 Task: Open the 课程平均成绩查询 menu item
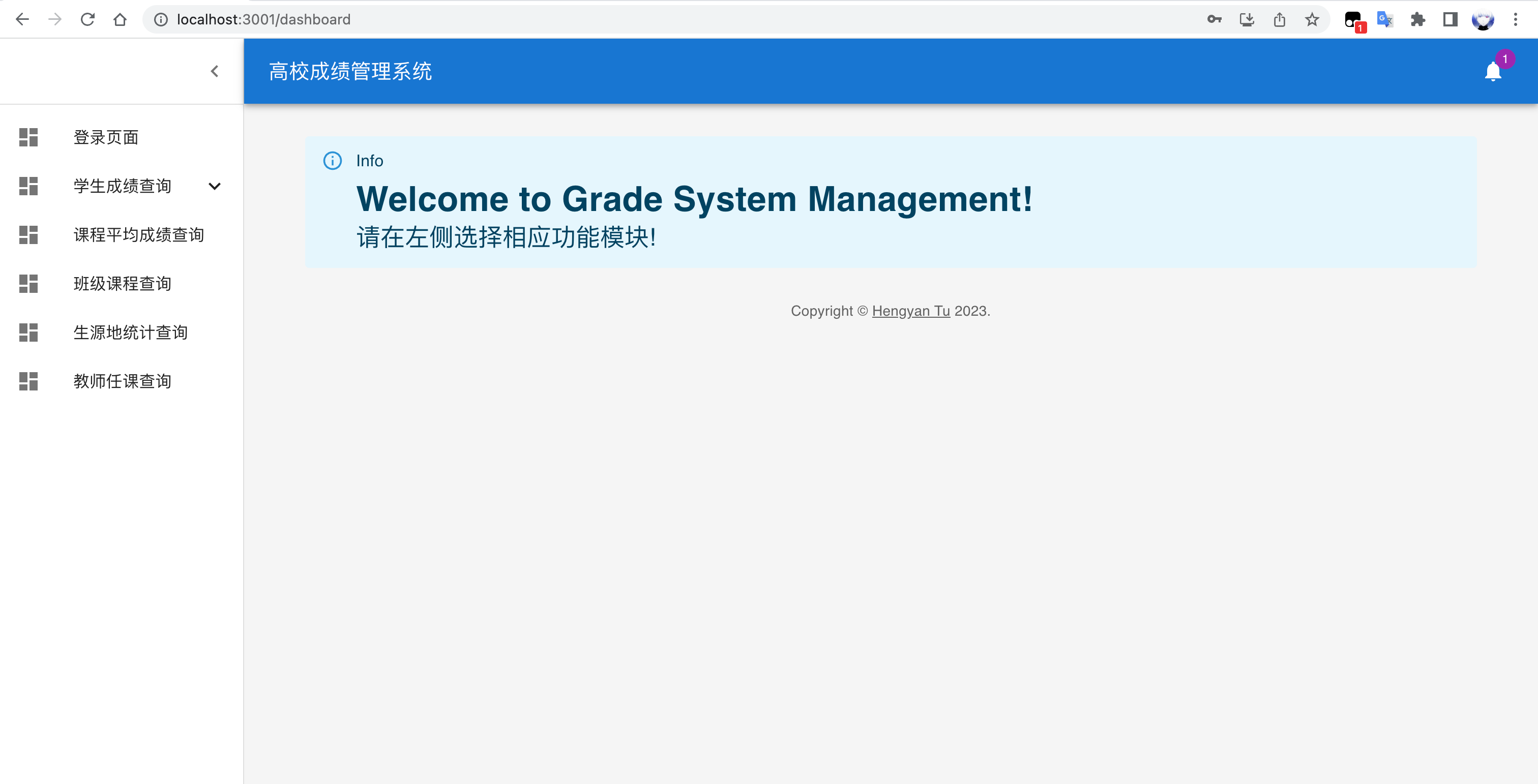[x=138, y=235]
